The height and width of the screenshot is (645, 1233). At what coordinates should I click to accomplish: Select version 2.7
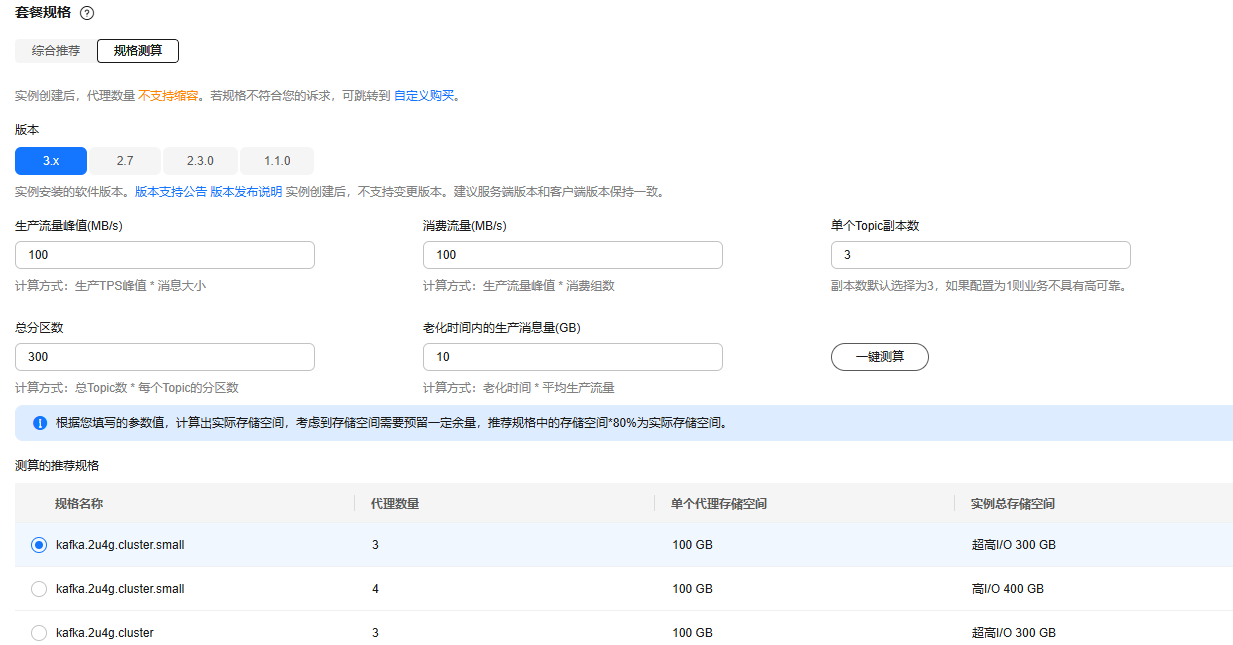[125, 161]
